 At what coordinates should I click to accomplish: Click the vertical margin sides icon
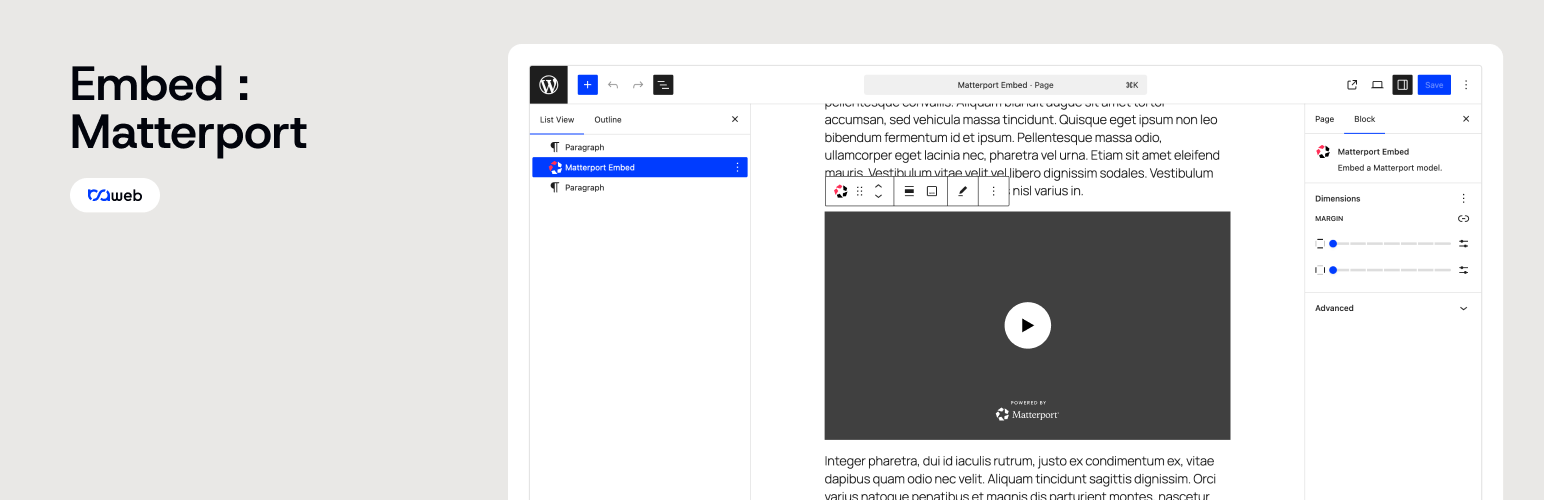(1320, 243)
